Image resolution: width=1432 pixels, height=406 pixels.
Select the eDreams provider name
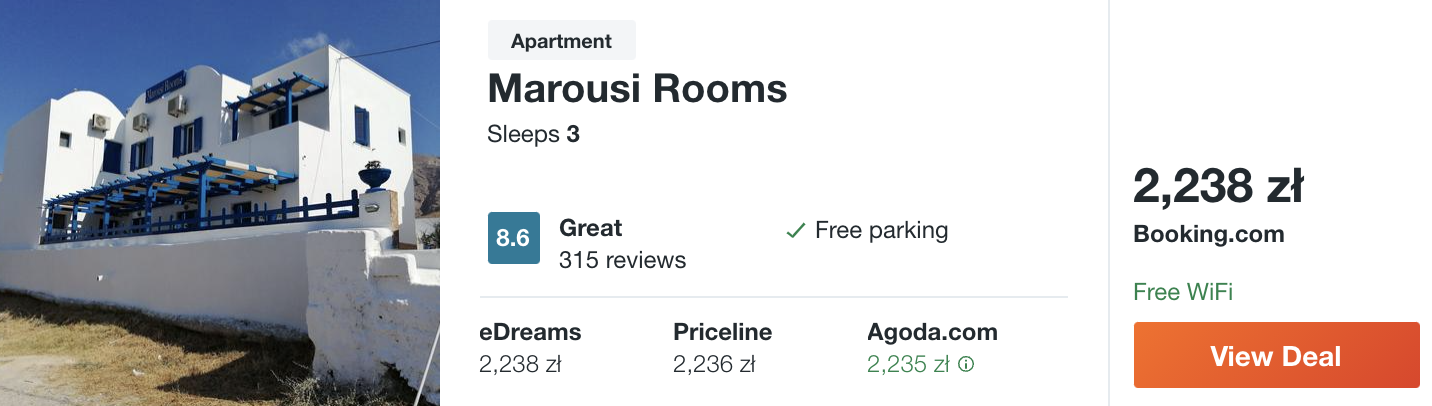pos(530,332)
